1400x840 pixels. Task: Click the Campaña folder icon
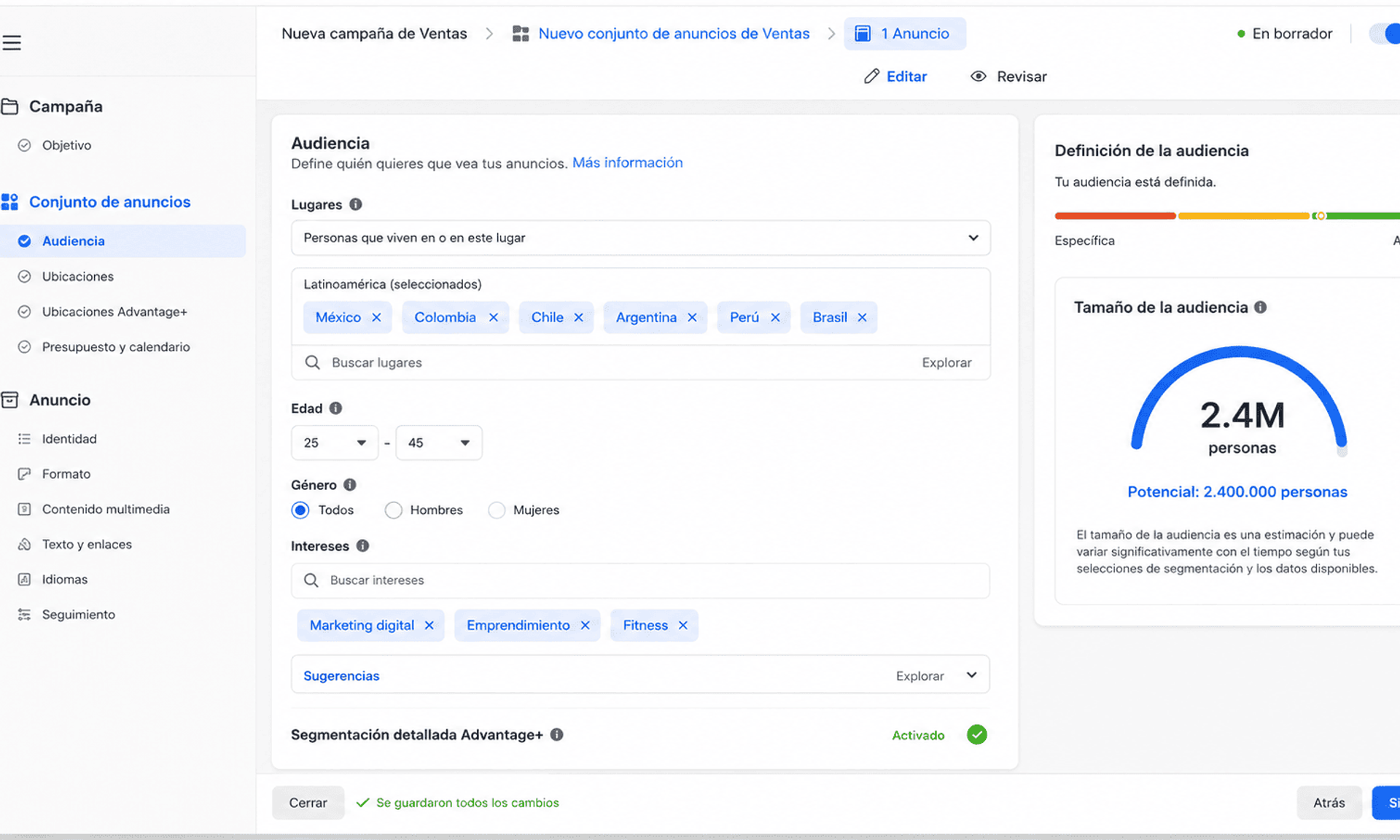tap(10, 106)
